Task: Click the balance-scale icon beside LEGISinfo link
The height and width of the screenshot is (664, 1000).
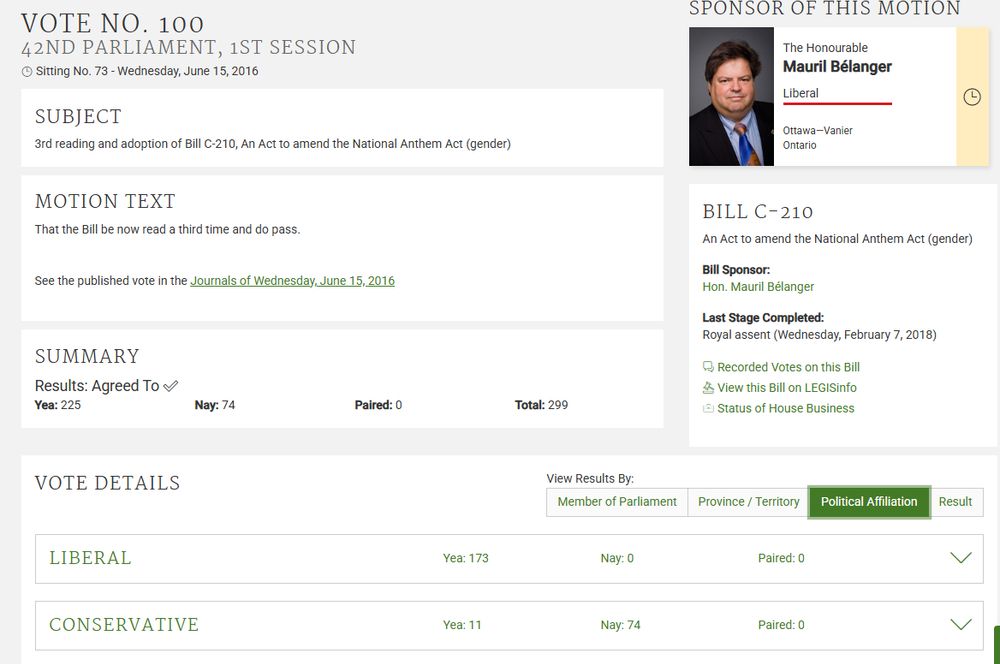Action: pos(708,387)
